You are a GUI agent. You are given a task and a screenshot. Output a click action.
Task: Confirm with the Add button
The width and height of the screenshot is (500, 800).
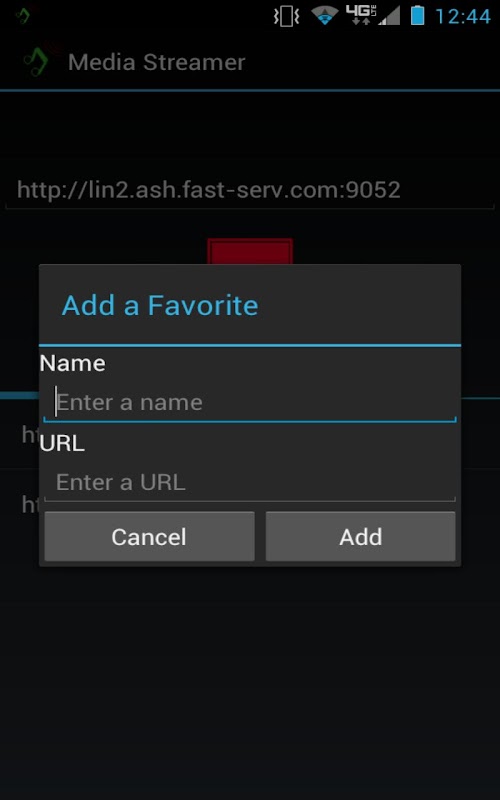pos(360,536)
